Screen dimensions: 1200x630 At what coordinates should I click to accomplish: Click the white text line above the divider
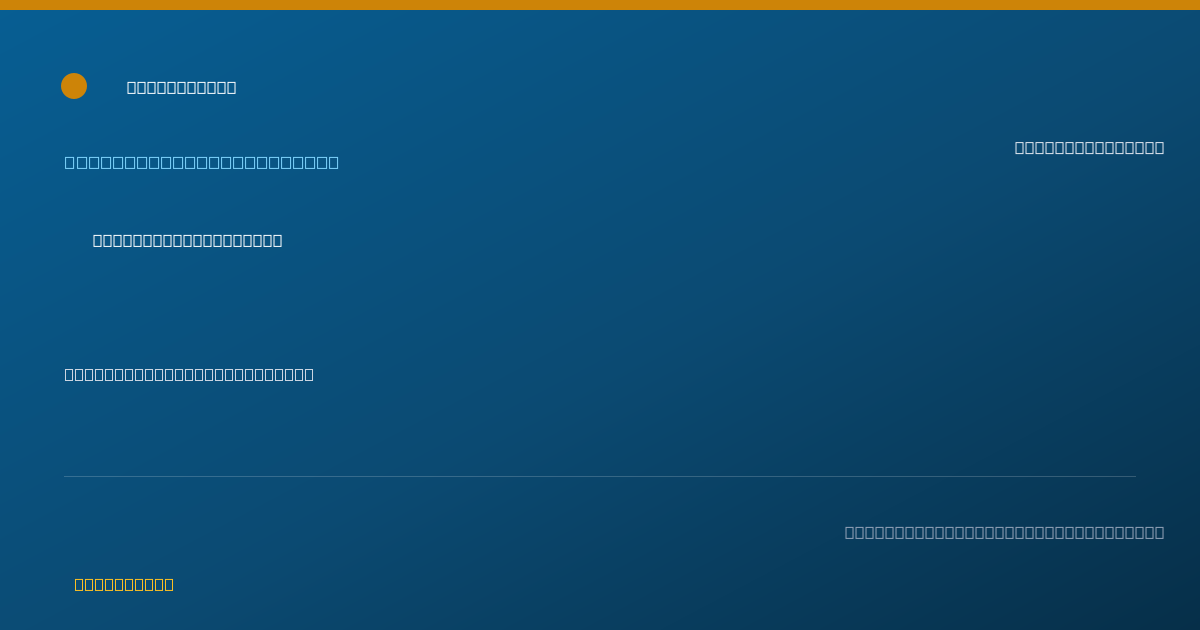point(189,374)
